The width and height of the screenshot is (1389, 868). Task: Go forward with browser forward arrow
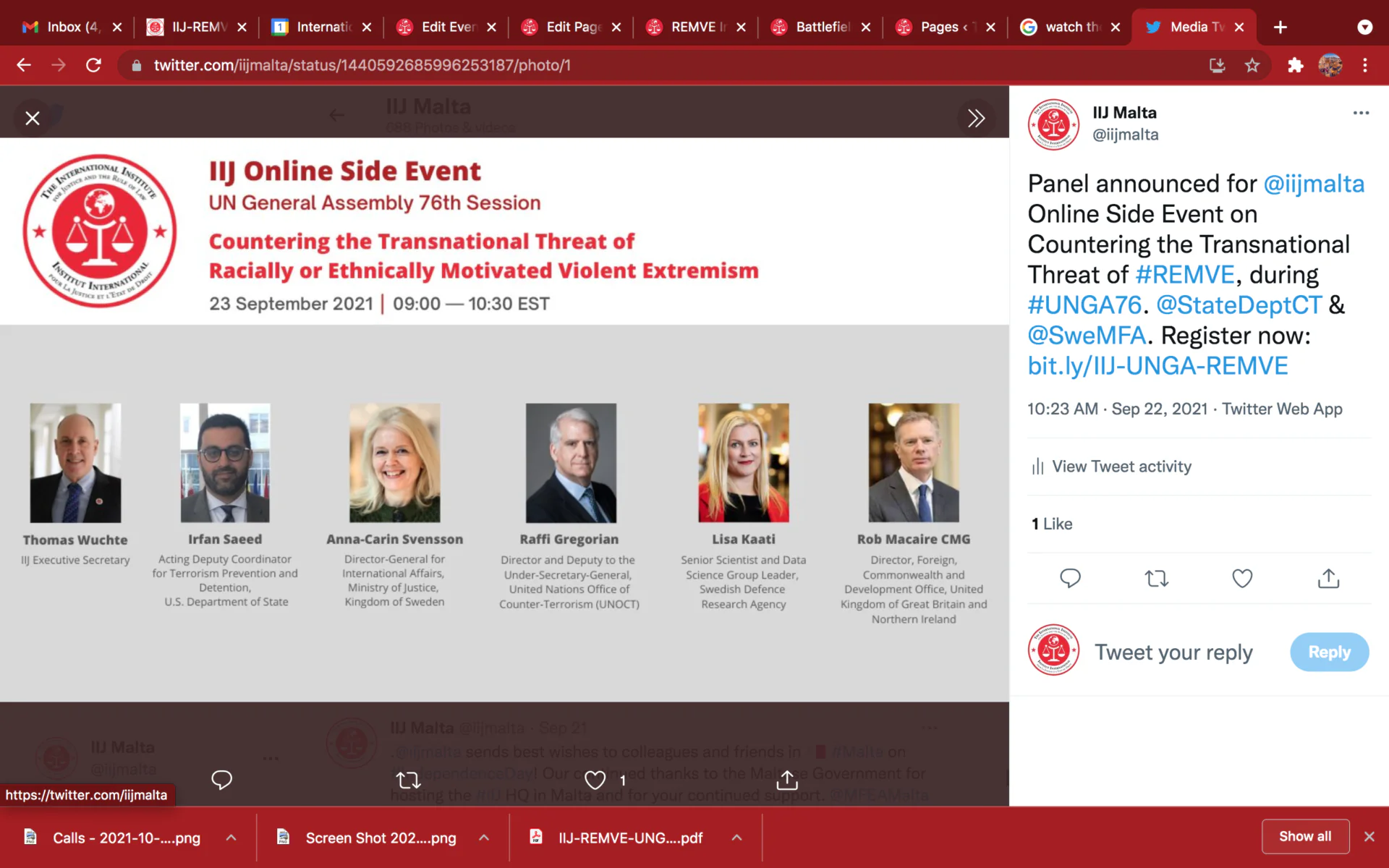[x=59, y=65]
